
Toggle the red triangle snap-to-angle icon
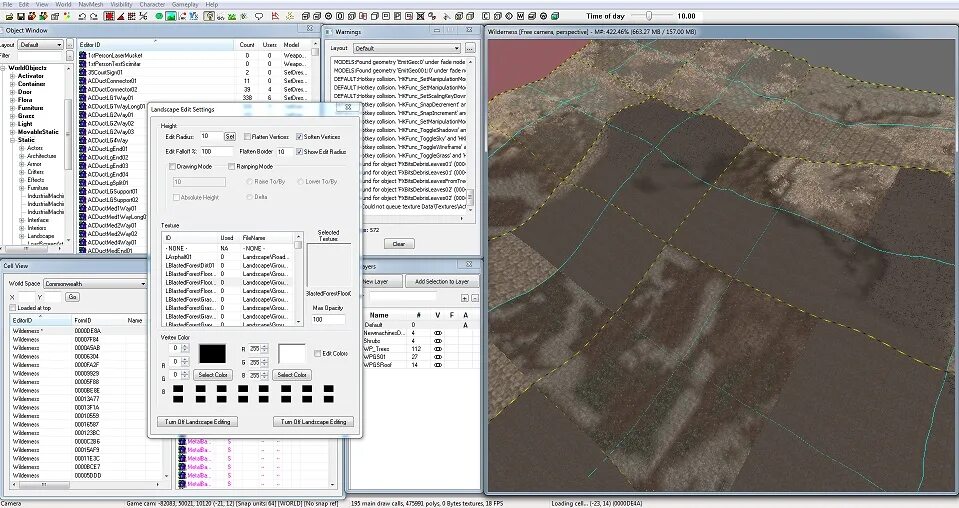click(120, 17)
